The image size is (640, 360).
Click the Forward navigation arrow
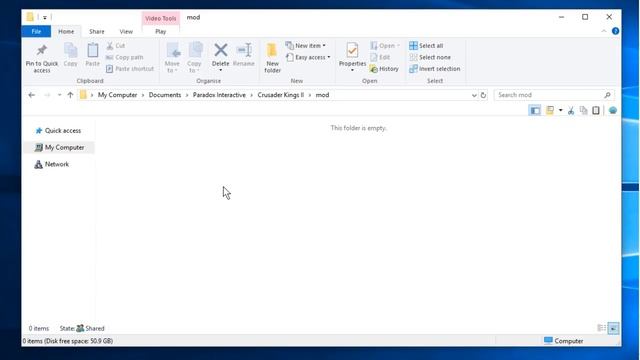click(47, 95)
